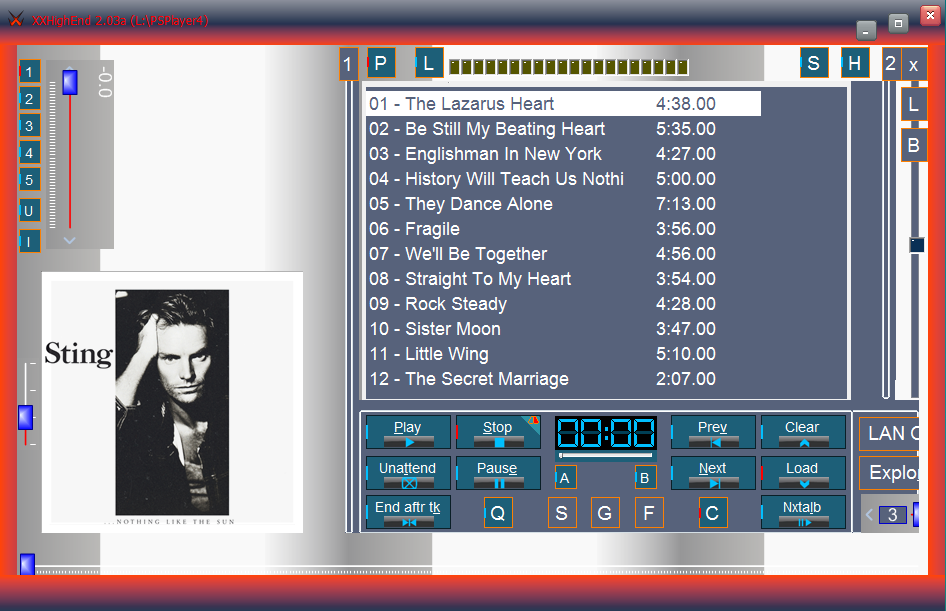Select track 10 - Sister Moon
This screenshot has width=946, height=611.
(563, 329)
